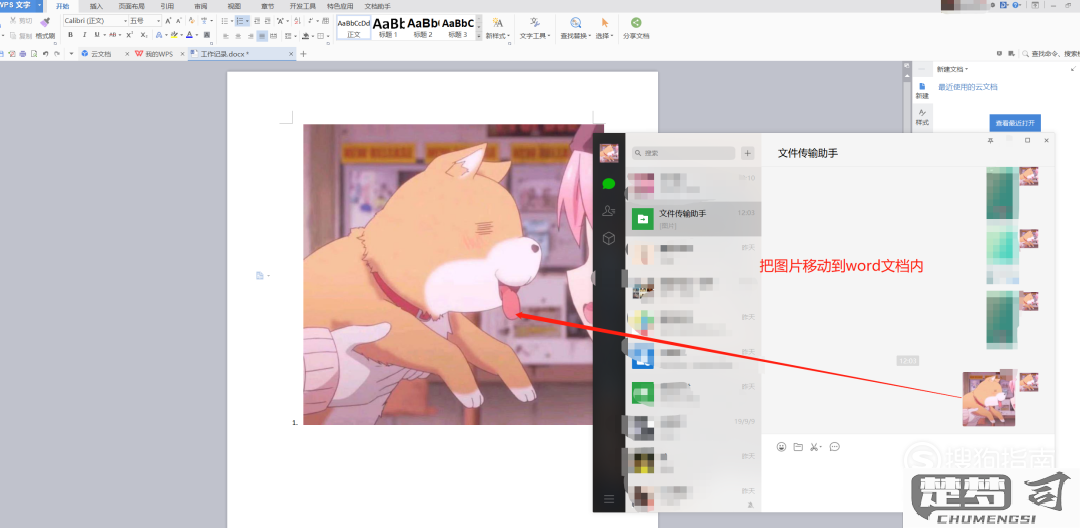
Task: Open the Text Tools icon
Action: coord(534,23)
